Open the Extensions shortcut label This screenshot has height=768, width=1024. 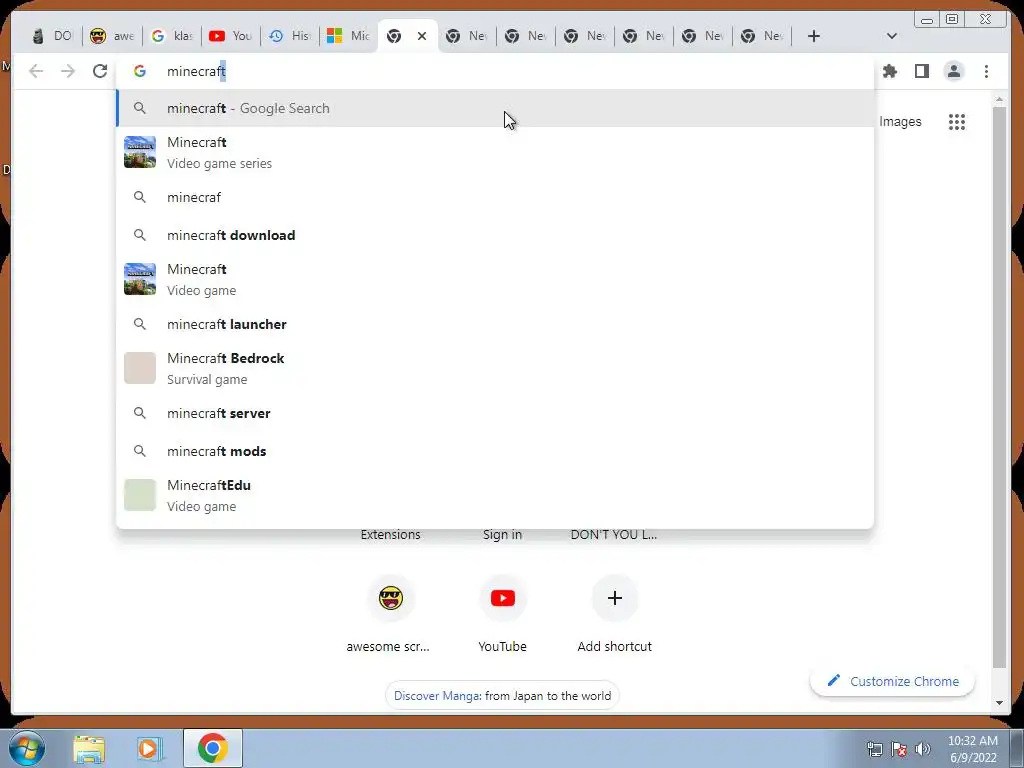[391, 534]
